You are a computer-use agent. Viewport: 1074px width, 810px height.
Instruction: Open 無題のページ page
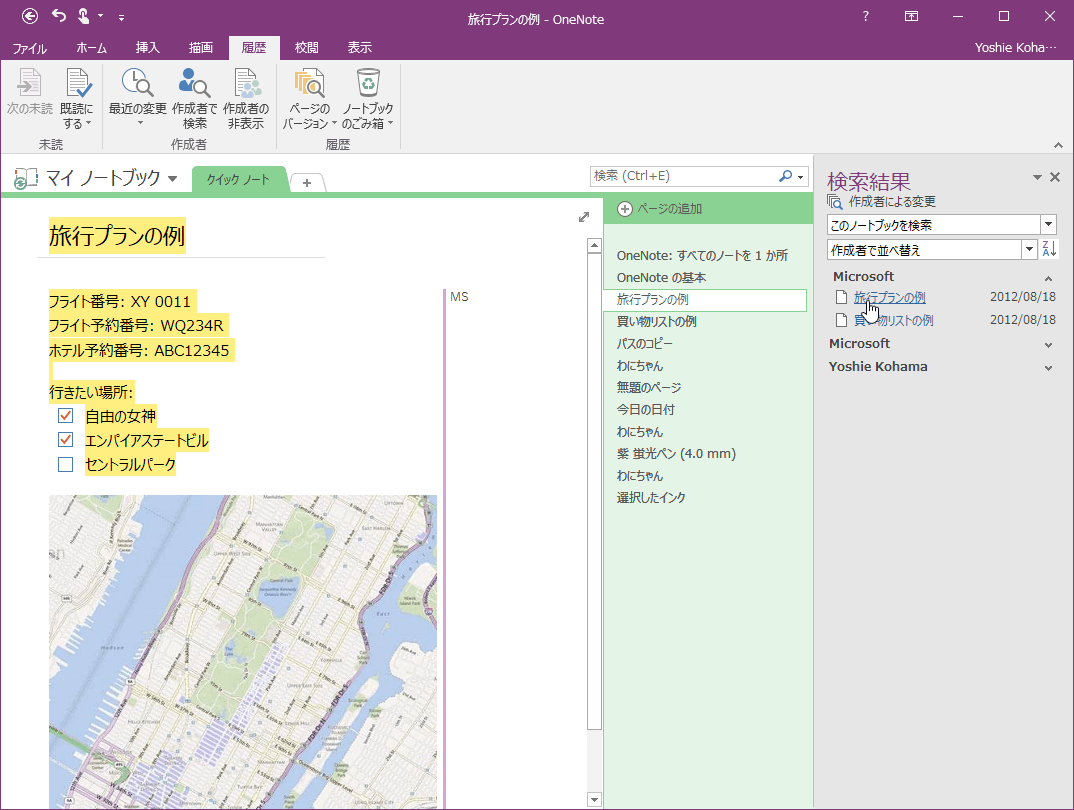[x=649, y=388]
